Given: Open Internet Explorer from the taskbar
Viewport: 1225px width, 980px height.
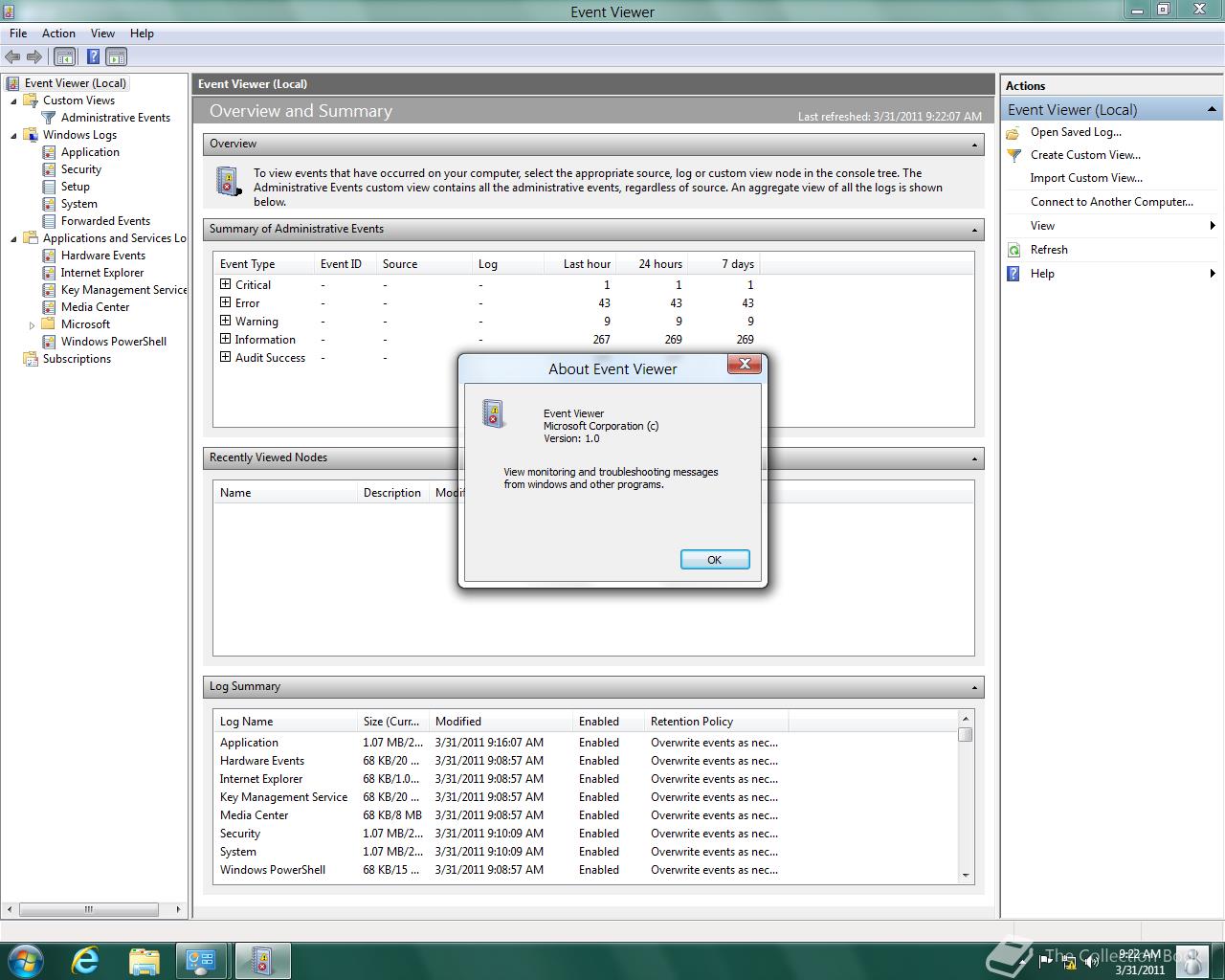Looking at the screenshot, I should 85,961.
